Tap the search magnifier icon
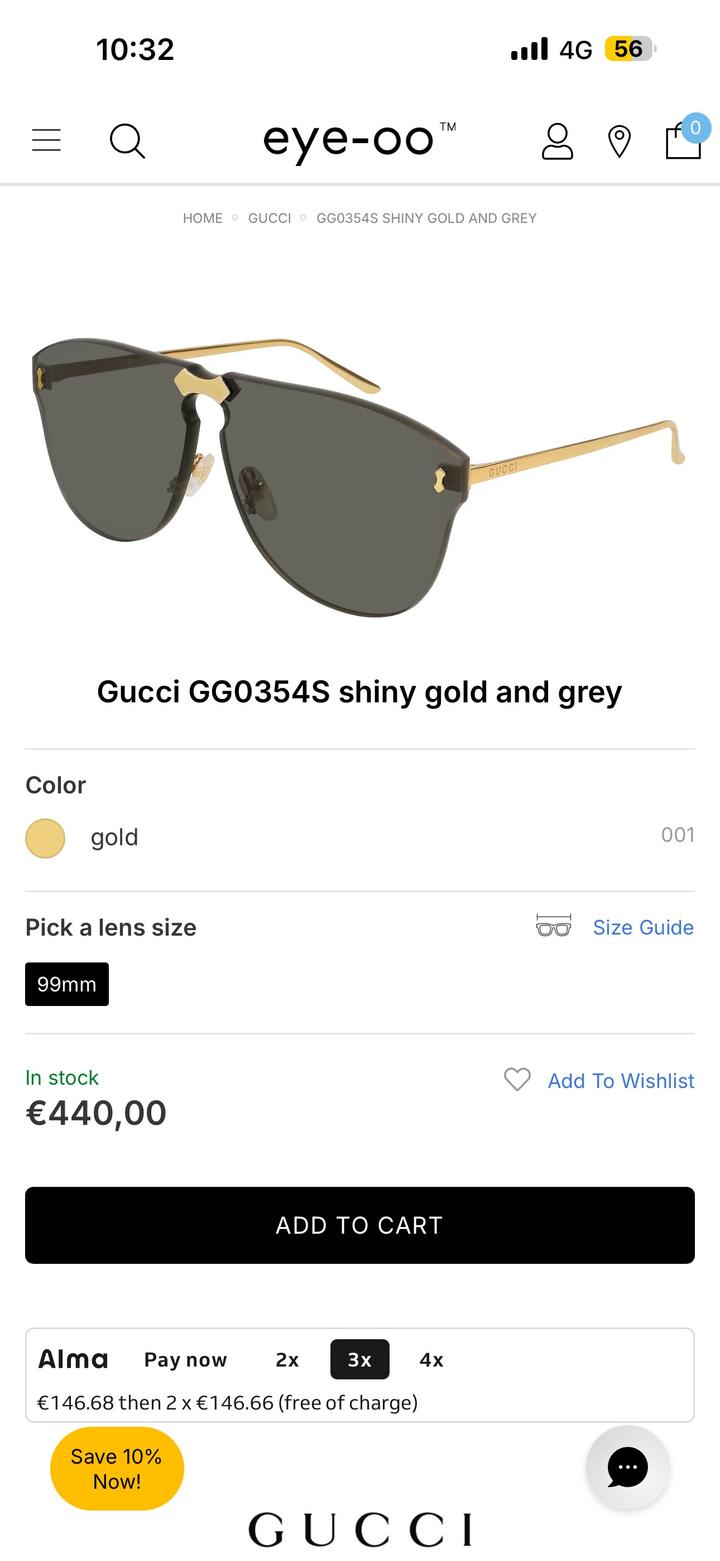 [127, 141]
